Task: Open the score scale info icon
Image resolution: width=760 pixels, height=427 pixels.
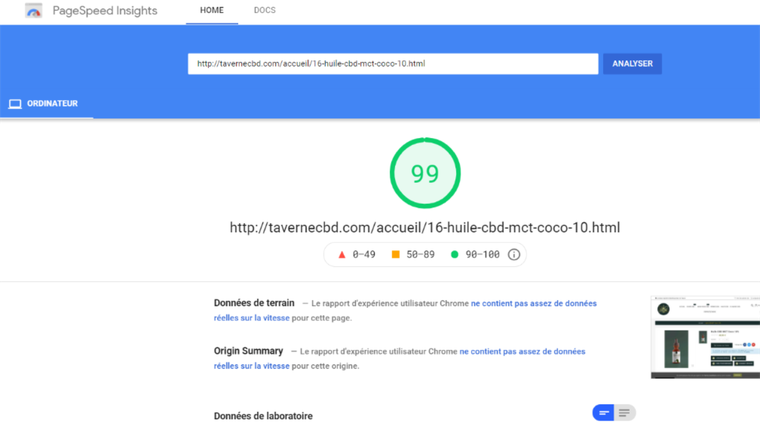Action: point(514,254)
